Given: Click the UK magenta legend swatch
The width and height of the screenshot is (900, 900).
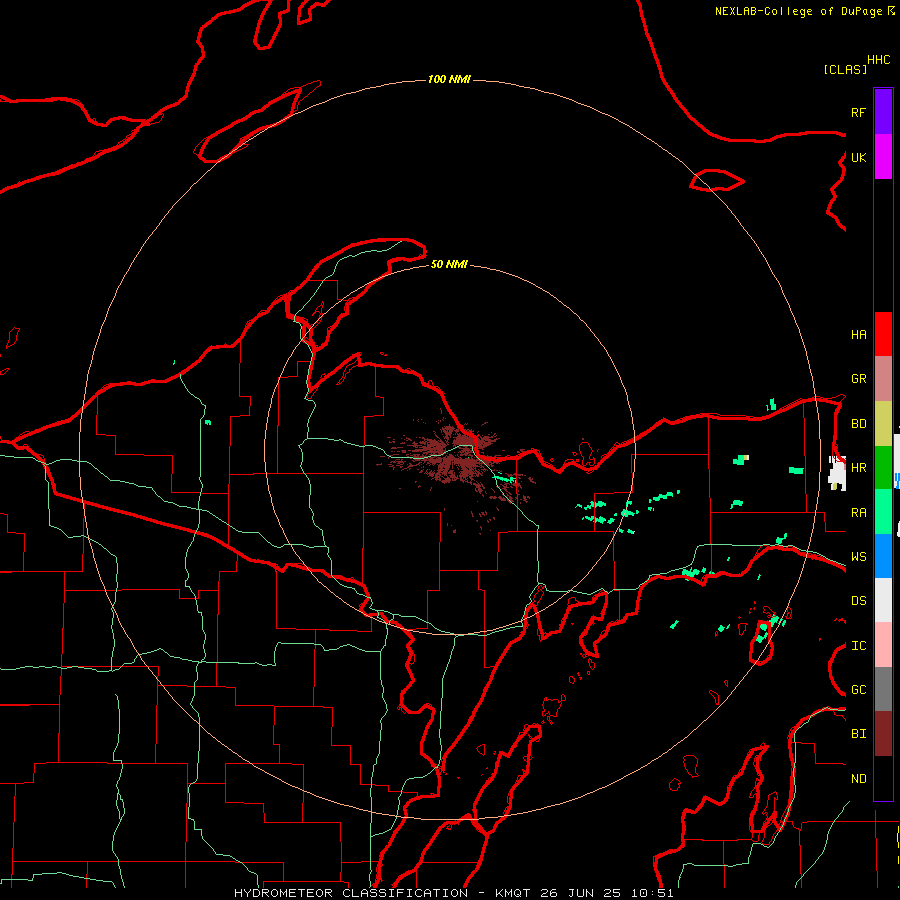Looking at the screenshot, I should (x=883, y=157).
